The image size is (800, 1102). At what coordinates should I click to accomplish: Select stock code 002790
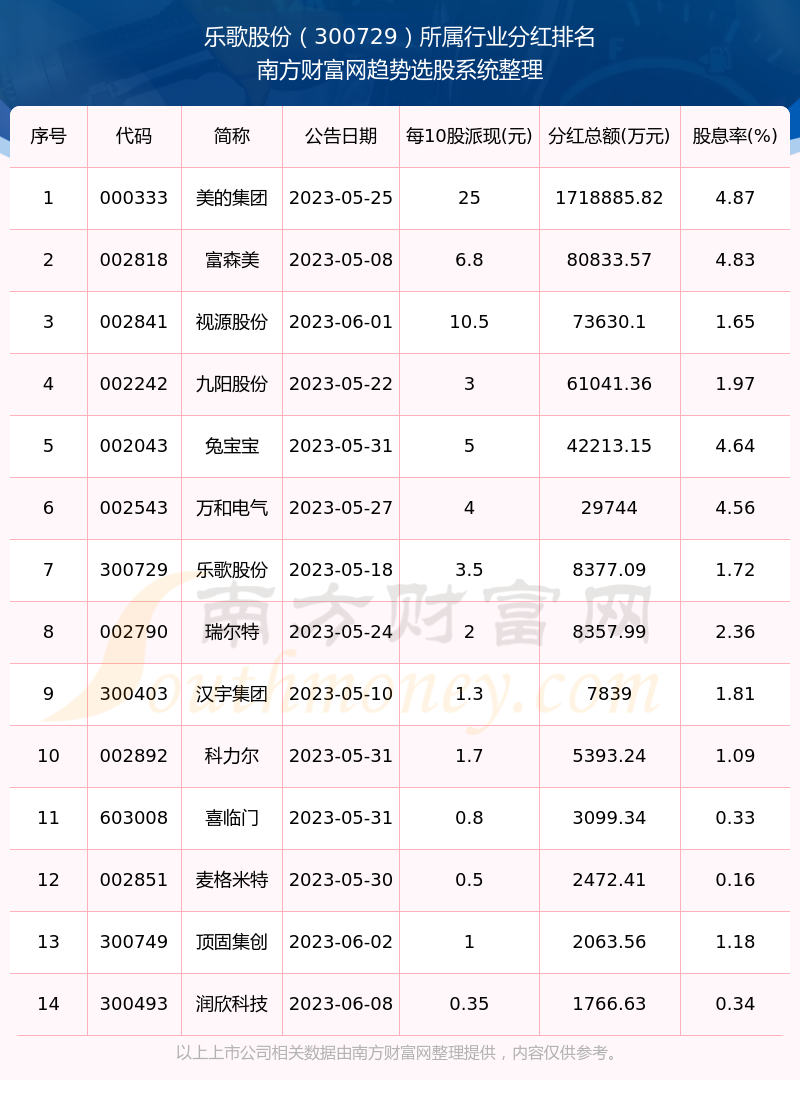pos(134,632)
